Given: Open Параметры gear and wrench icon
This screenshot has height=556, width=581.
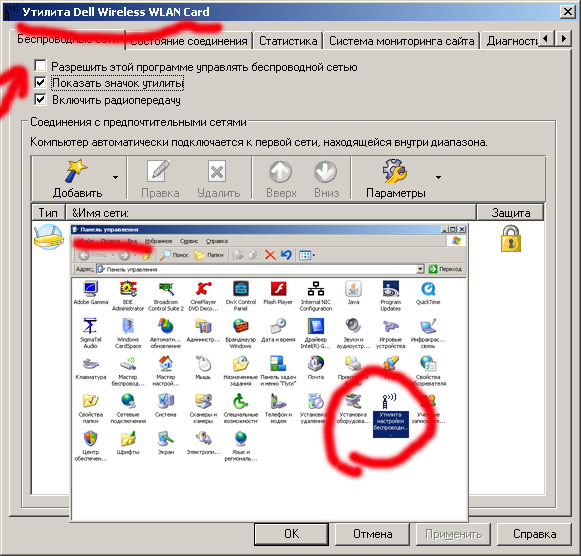Looking at the screenshot, I should 395,171.
